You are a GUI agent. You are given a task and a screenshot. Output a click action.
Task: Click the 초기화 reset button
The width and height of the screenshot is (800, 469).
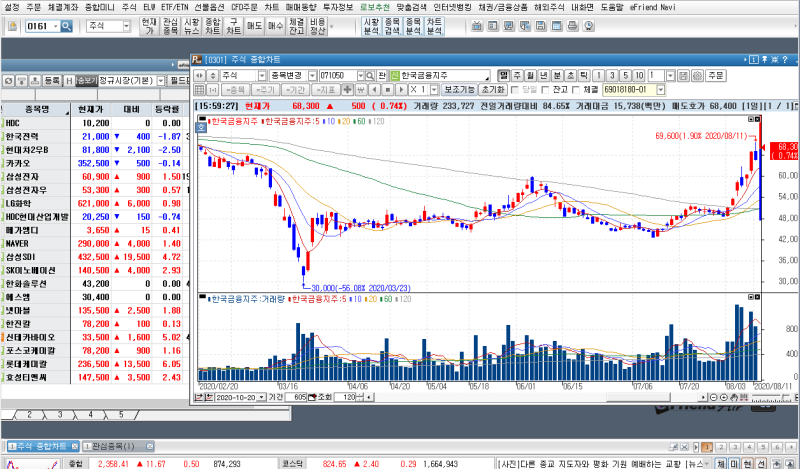tap(493, 90)
